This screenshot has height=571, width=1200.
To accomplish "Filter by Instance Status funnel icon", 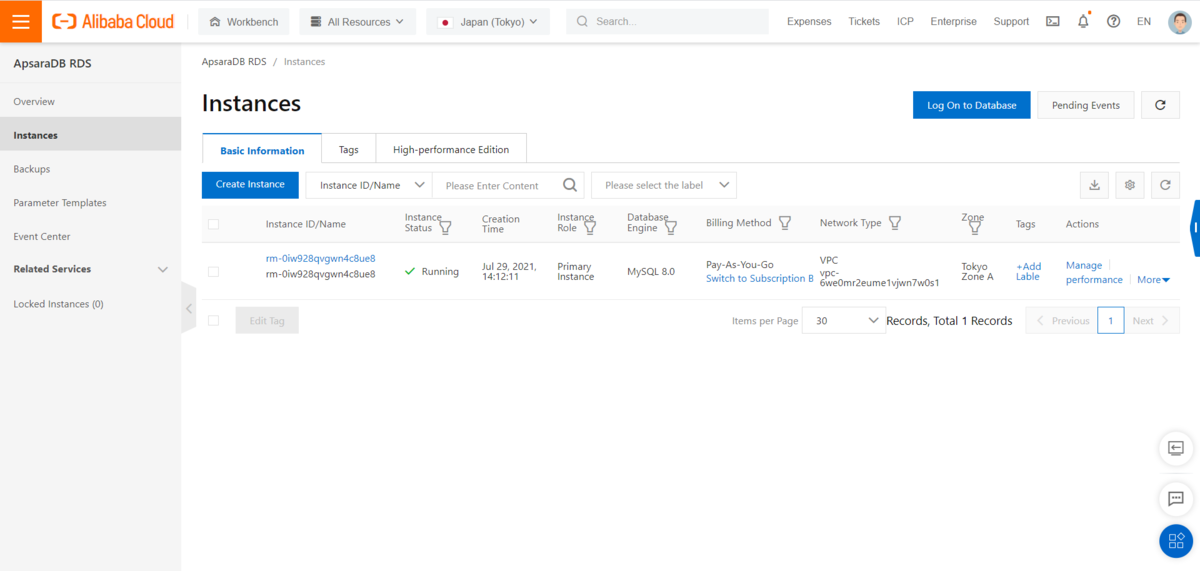I will (445, 227).
